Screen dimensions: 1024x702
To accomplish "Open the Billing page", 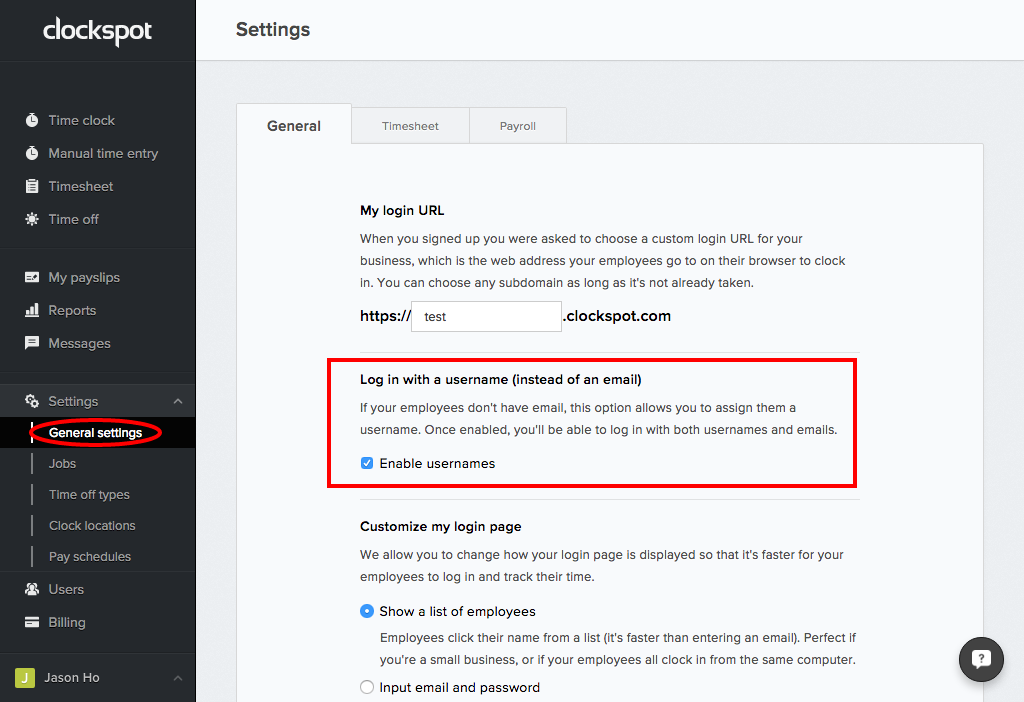I will pos(67,622).
